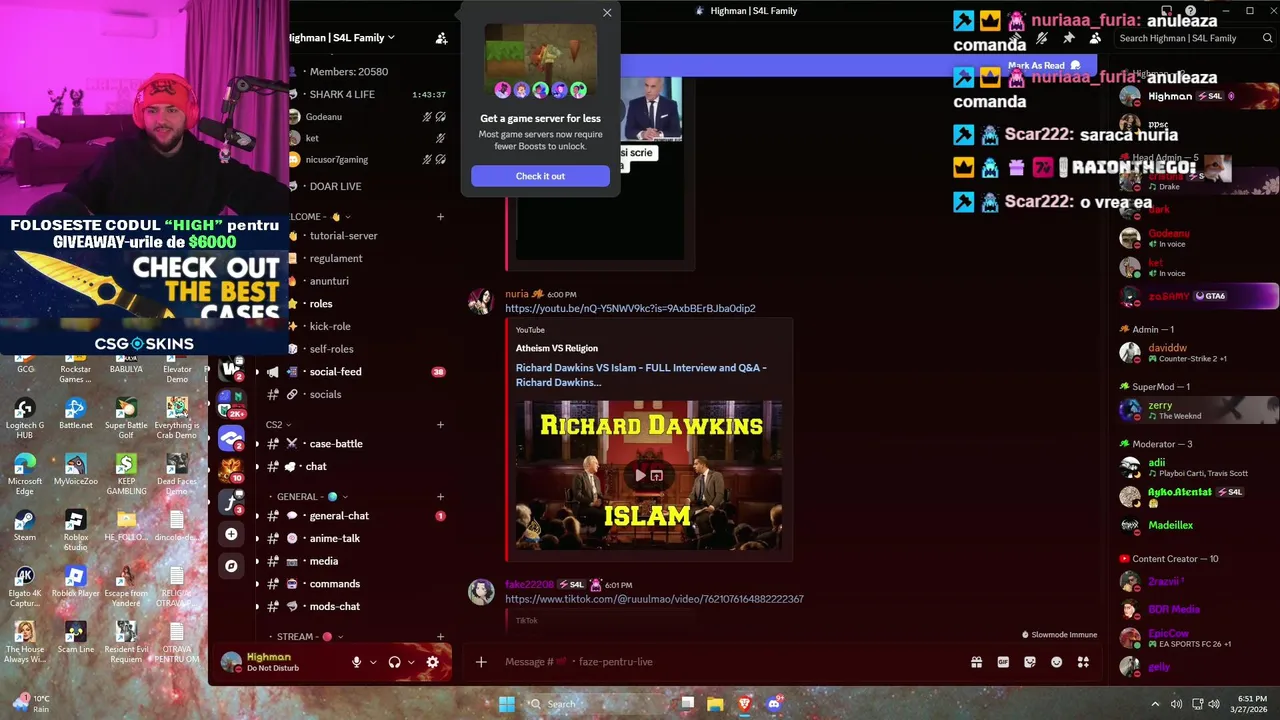Open the anunturi channel
This screenshot has height=720, width=1280.
click(x=329, y=281)
